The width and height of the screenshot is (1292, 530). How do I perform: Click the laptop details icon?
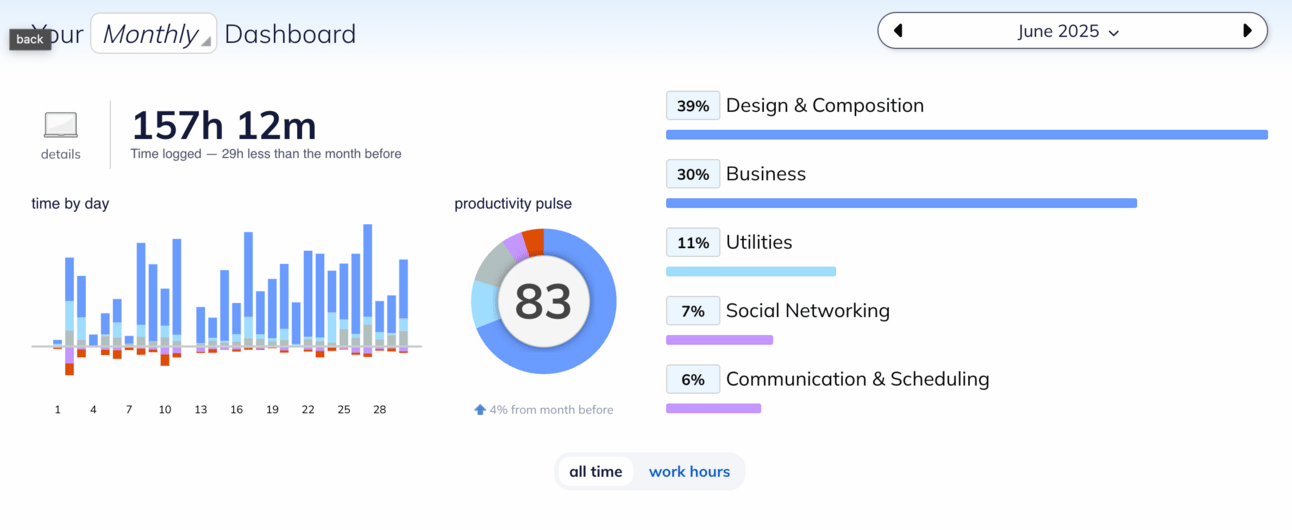click(x=61, y=126)
